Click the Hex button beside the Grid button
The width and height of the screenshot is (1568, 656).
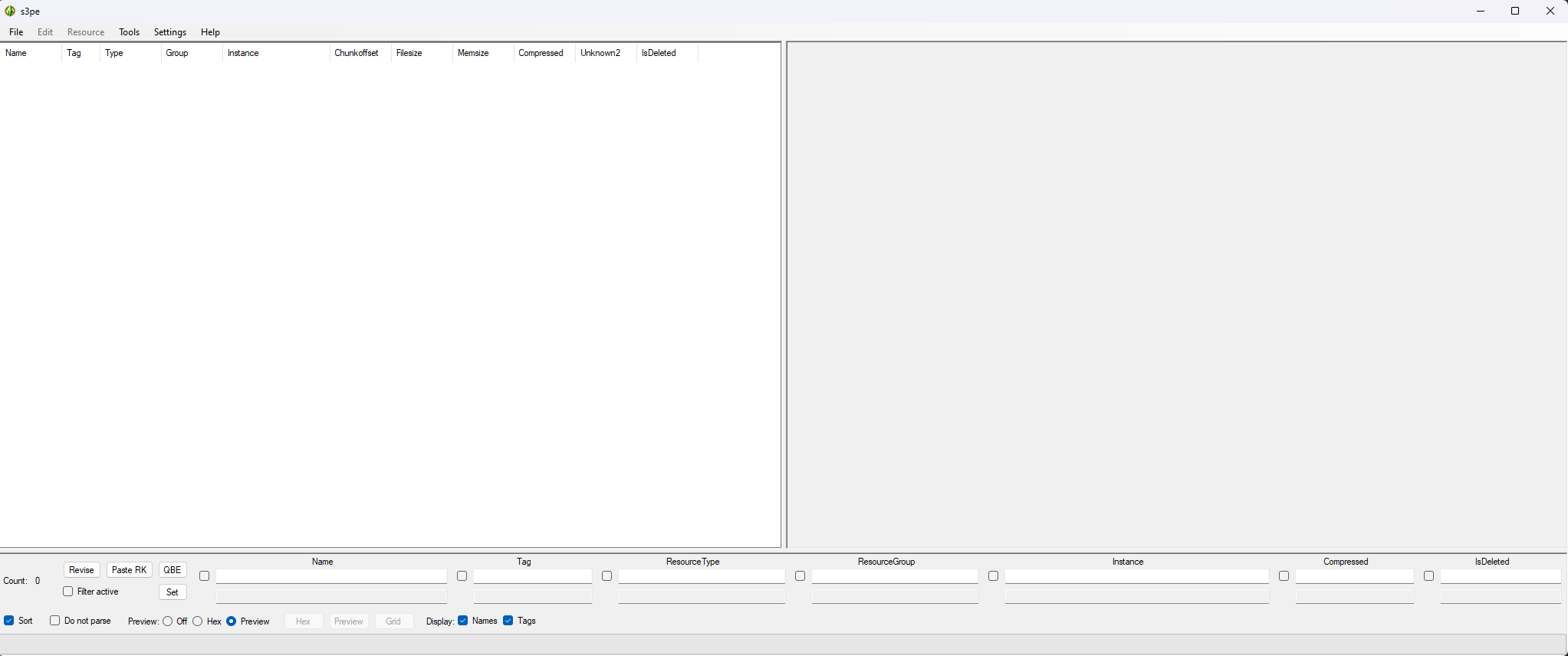(304, 621)
